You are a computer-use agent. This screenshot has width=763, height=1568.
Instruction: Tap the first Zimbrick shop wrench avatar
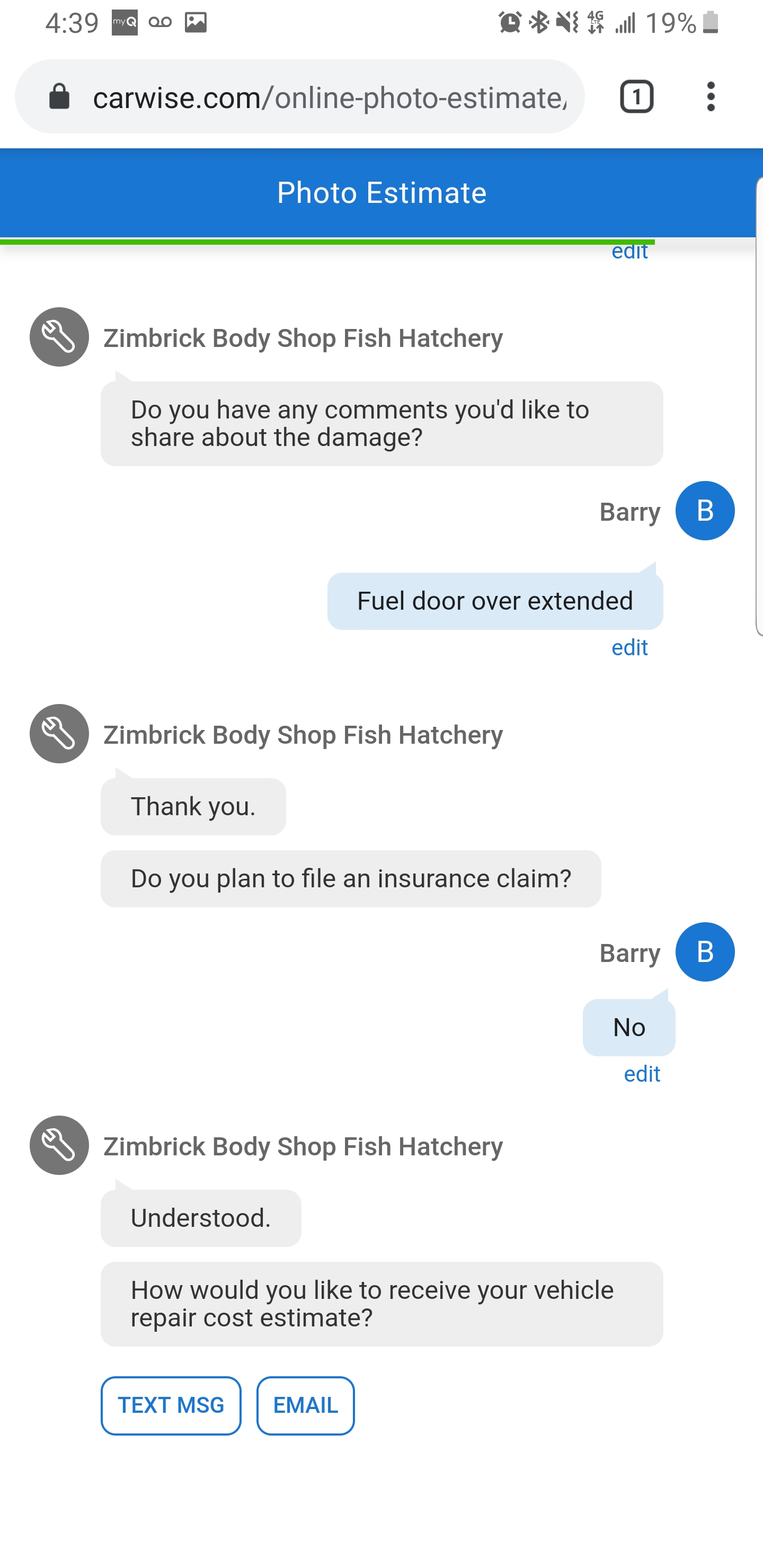coord(59,337)
